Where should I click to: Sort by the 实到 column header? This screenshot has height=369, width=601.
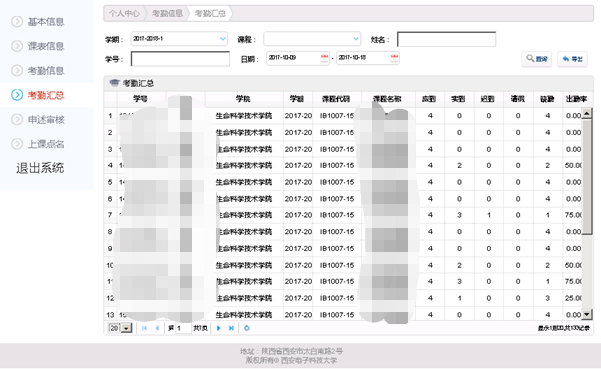pyautogui.click(x=458, y=99)
